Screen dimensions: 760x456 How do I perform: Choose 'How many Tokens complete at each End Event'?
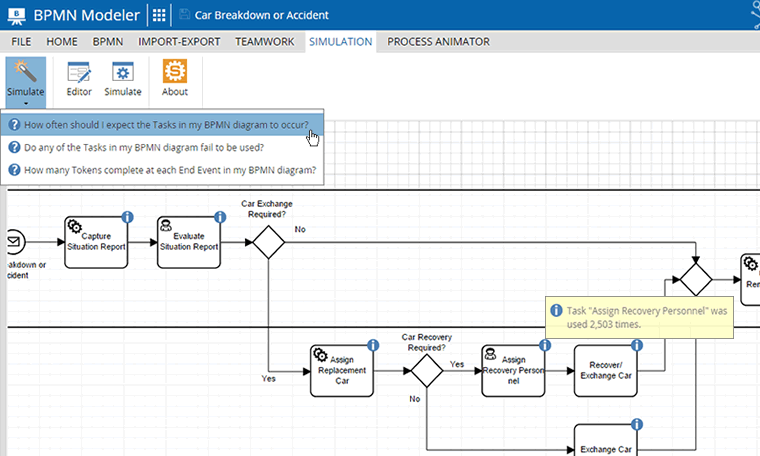(162, 170)
